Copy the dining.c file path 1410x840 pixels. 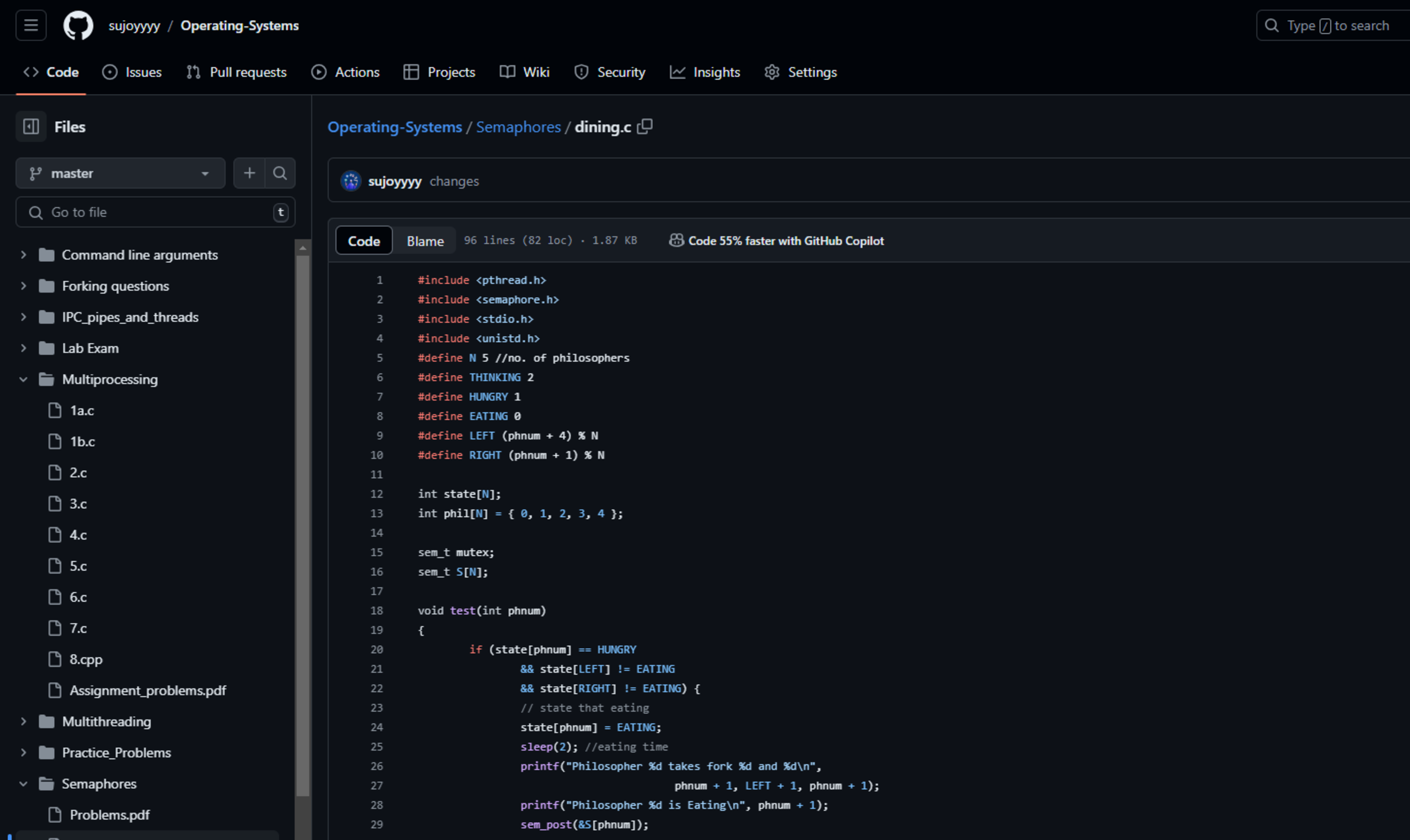point(645,127)
